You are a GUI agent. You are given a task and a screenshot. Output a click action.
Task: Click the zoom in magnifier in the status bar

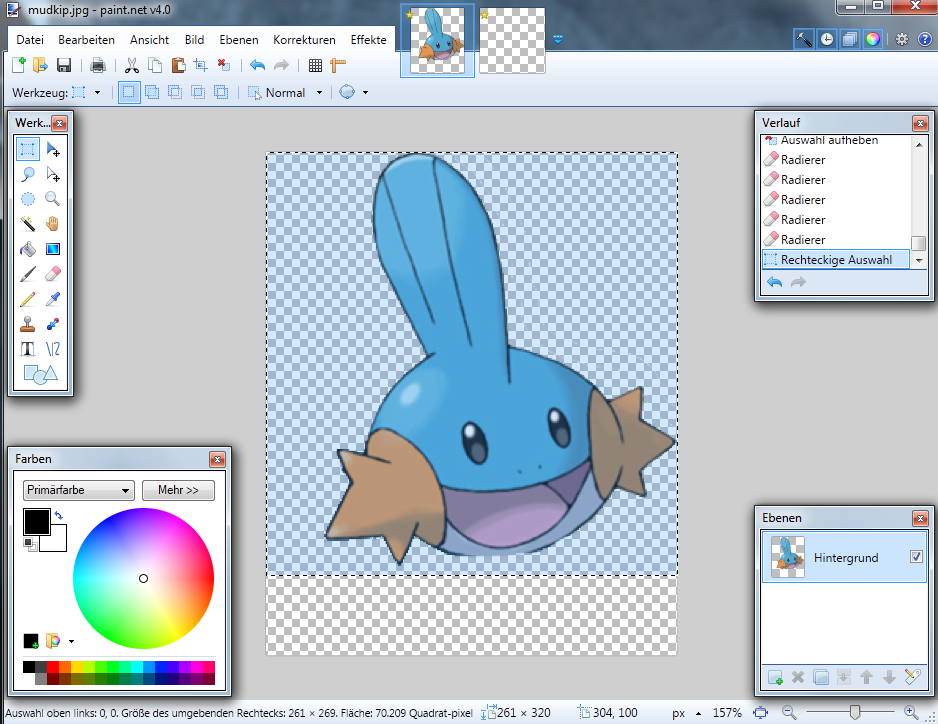tap(910, 713)
